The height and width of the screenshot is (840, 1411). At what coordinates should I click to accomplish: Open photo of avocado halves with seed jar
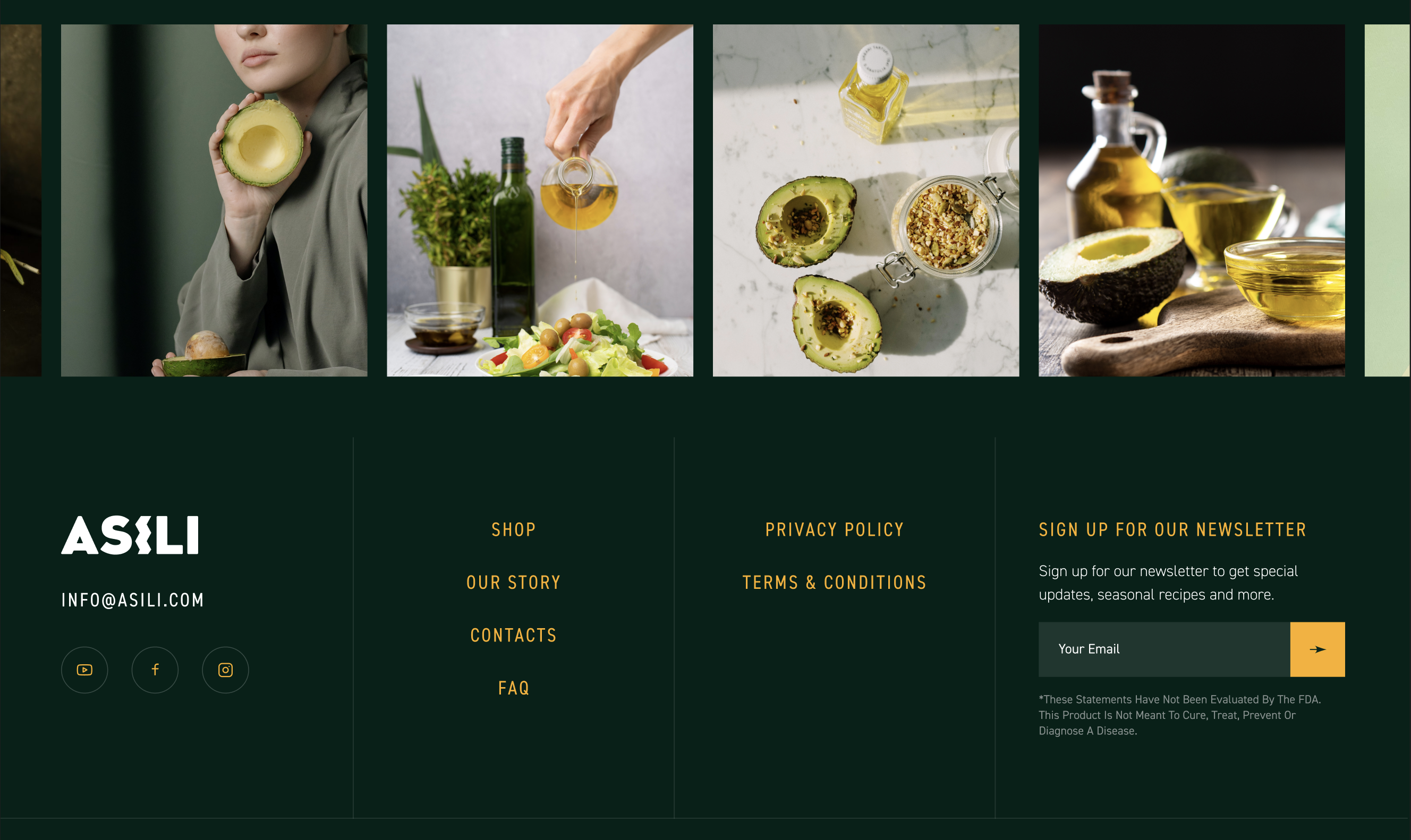pos(866,200)
